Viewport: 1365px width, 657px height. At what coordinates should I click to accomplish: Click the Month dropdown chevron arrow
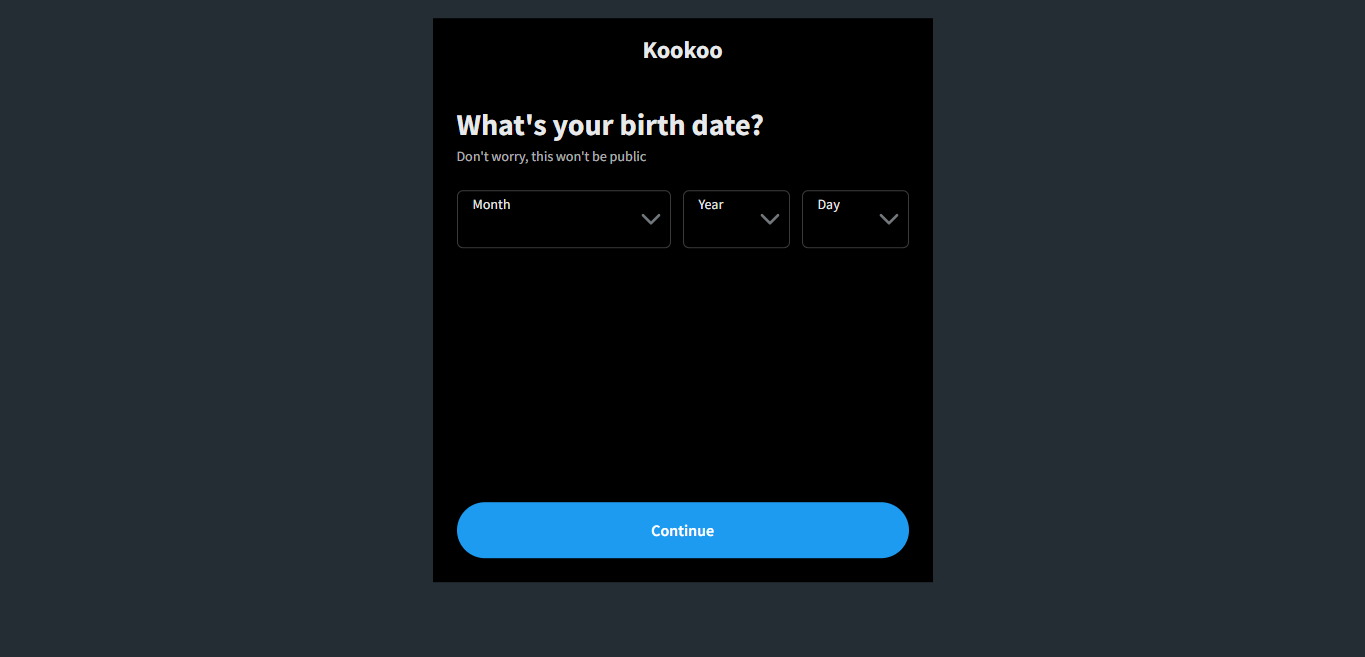[650, 219]
